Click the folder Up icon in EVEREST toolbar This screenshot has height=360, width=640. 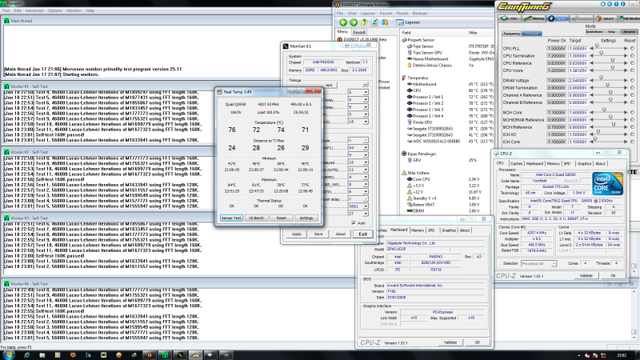[364, 22]
